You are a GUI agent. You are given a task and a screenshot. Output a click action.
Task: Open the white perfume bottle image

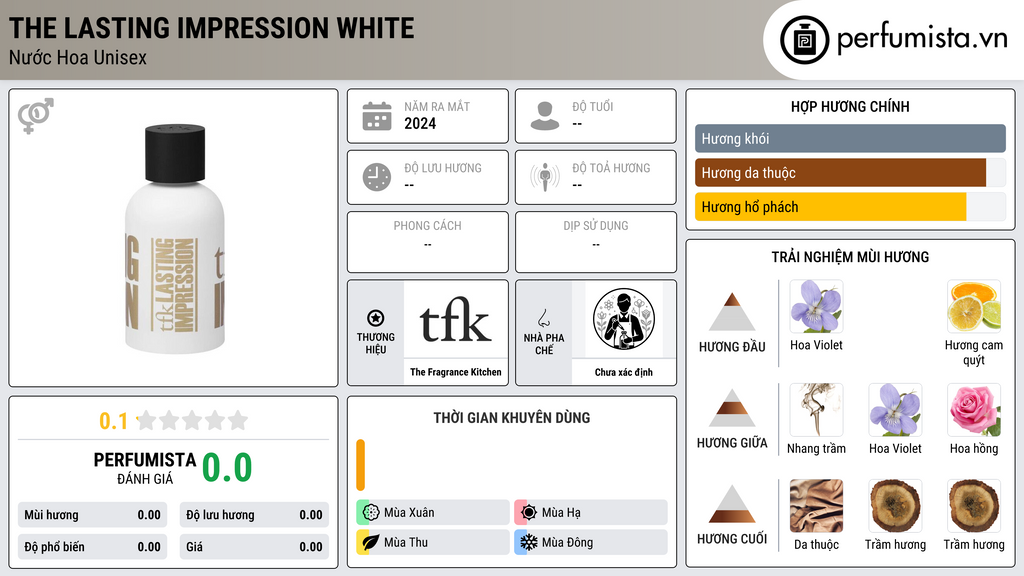point(175,239)
